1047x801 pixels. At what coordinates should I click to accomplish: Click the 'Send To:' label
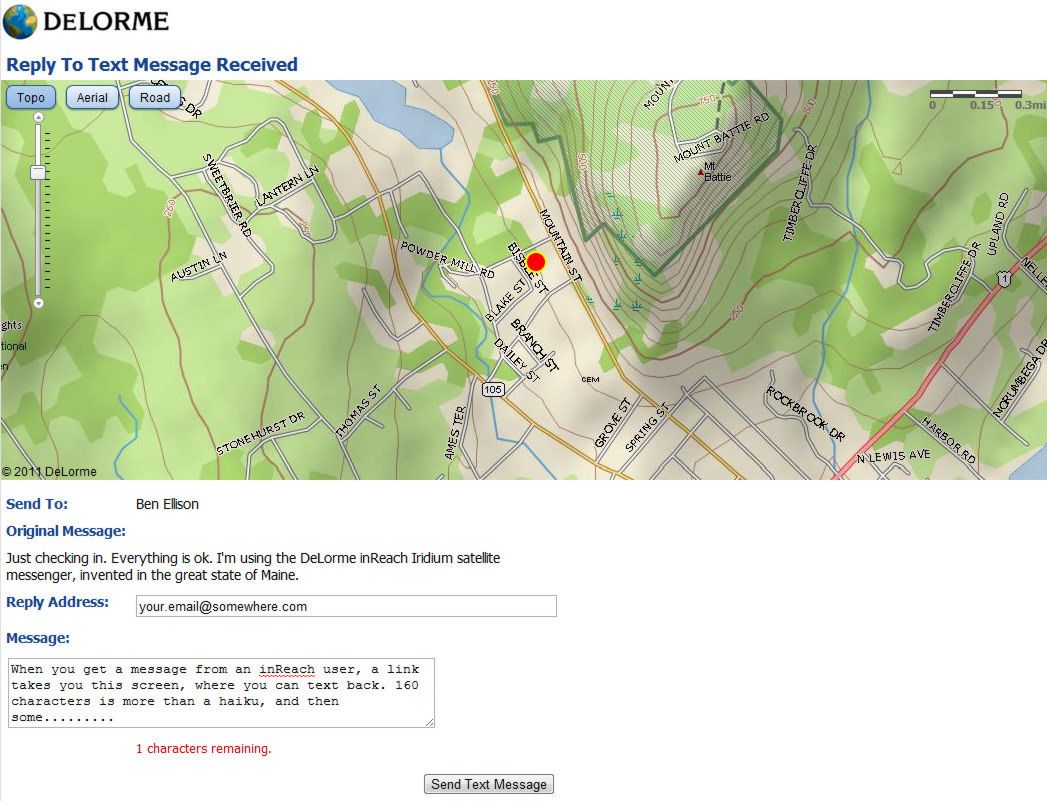click(x=37, y=504)
